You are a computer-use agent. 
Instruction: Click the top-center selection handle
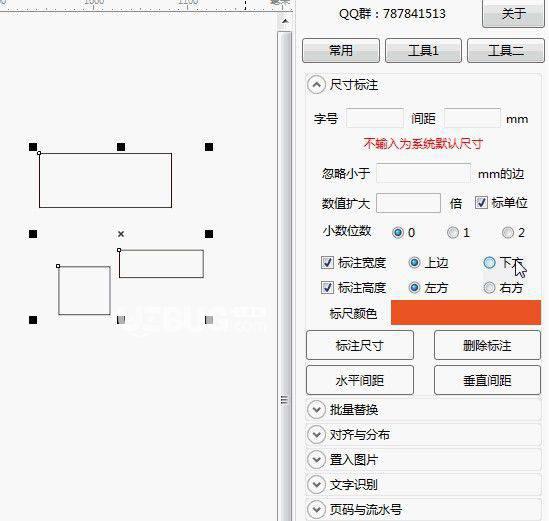(x=121, y=147)
